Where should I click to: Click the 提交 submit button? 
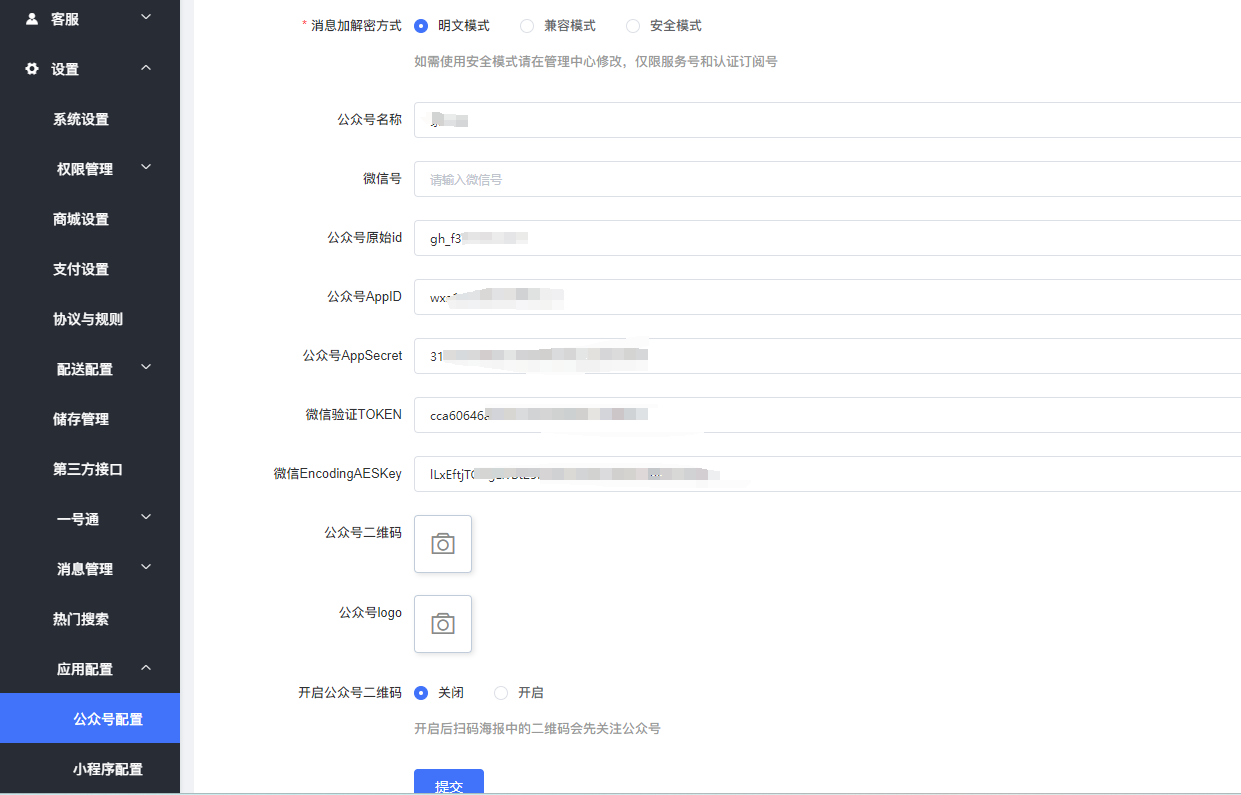point(449,782)
